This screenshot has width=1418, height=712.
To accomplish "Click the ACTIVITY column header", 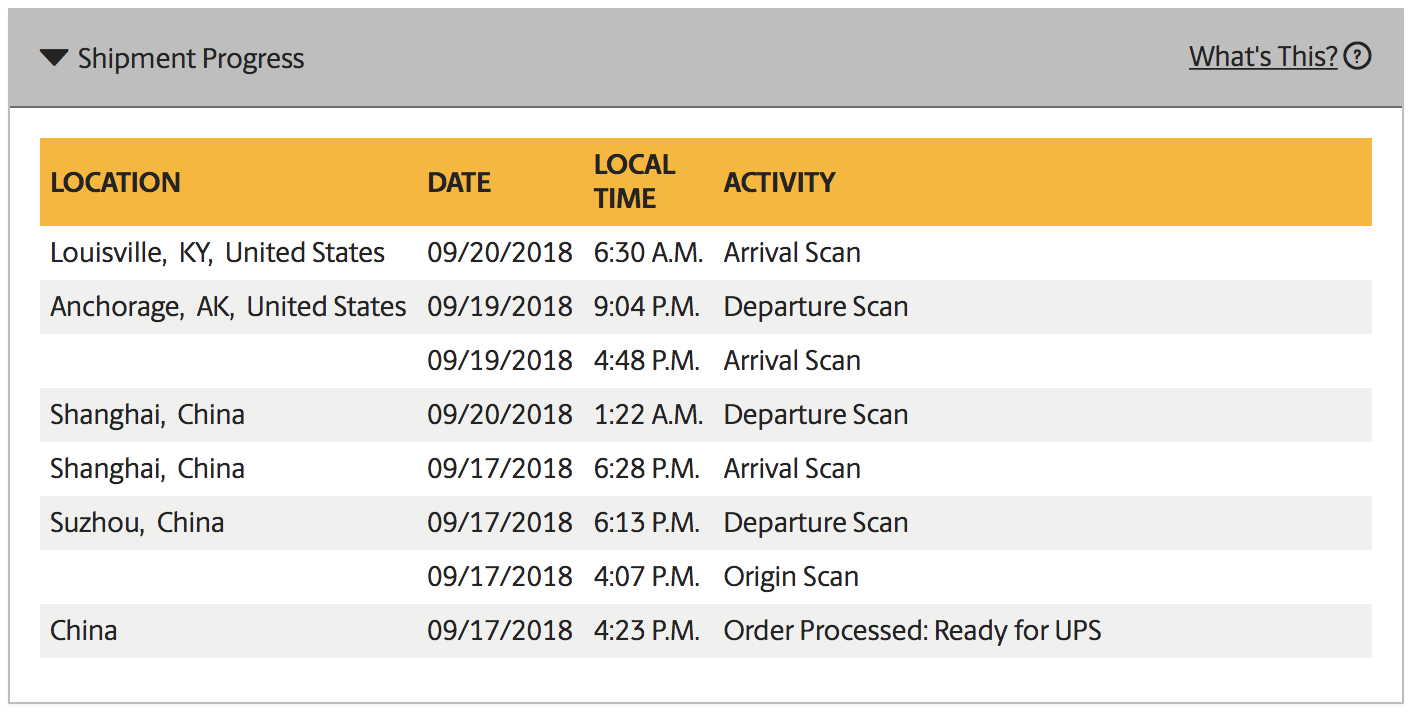I will tap(779, 182).
